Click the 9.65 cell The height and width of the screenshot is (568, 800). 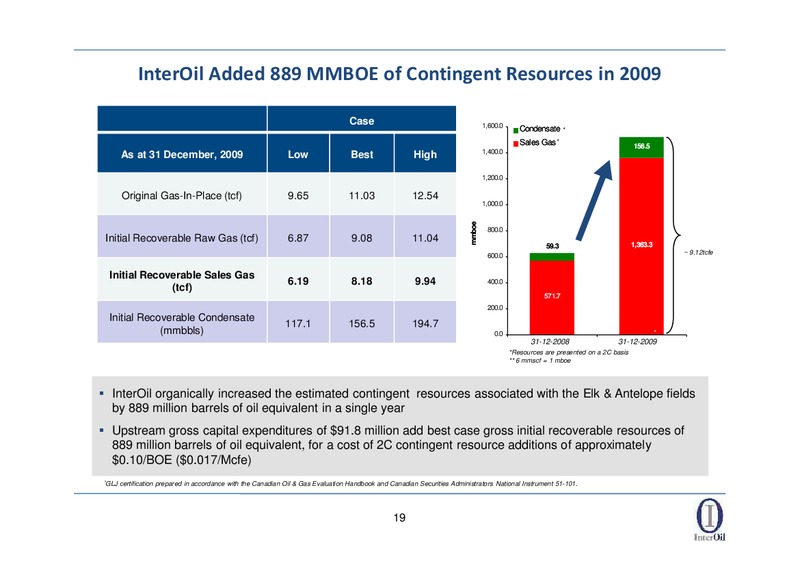[298, 195]
